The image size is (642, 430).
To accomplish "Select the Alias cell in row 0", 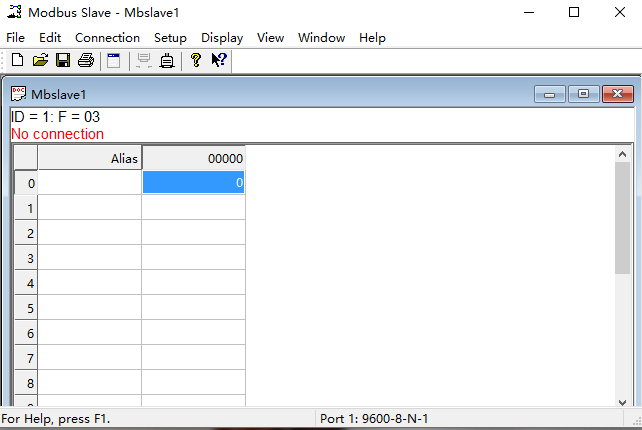I will pyautogui.click(x=90, y=182).
